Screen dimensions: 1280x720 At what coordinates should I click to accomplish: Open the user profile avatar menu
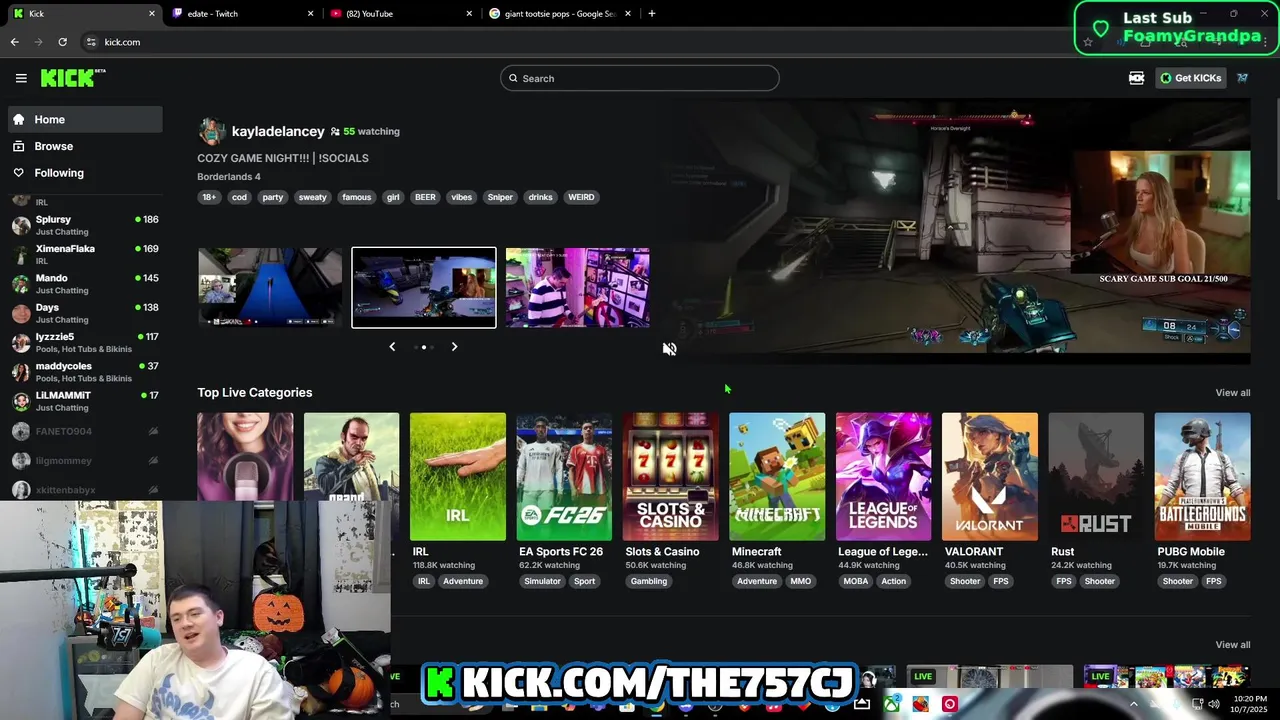pos(1243,78)
